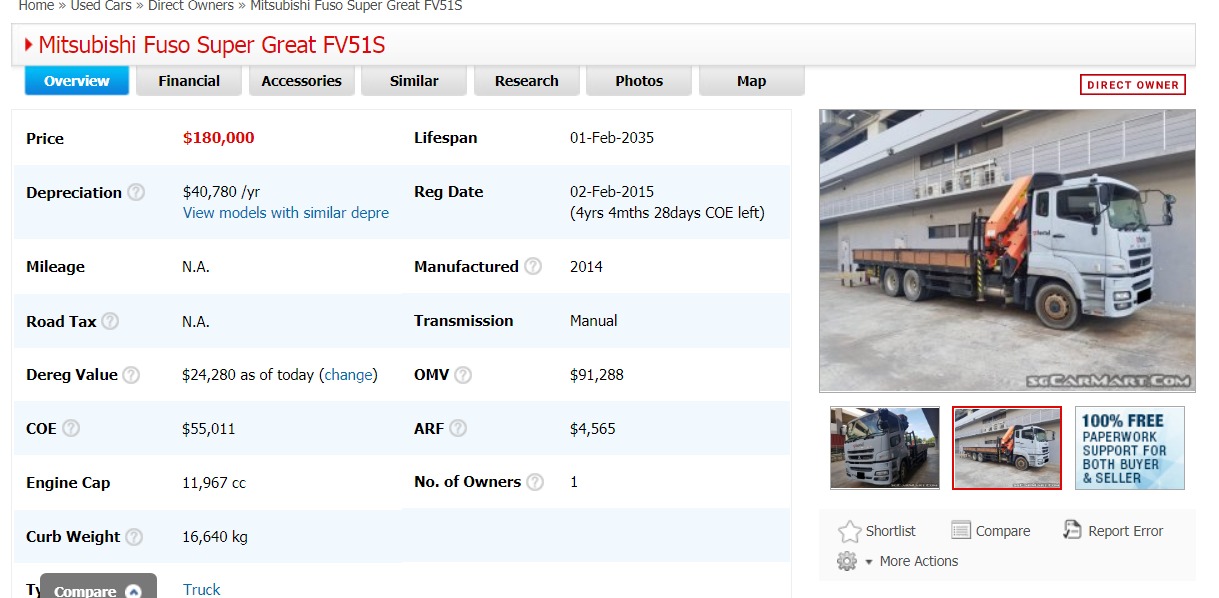This screenshot has width=1219, height=598.
Task: Open the Photos tab
Action: (639, 81)
